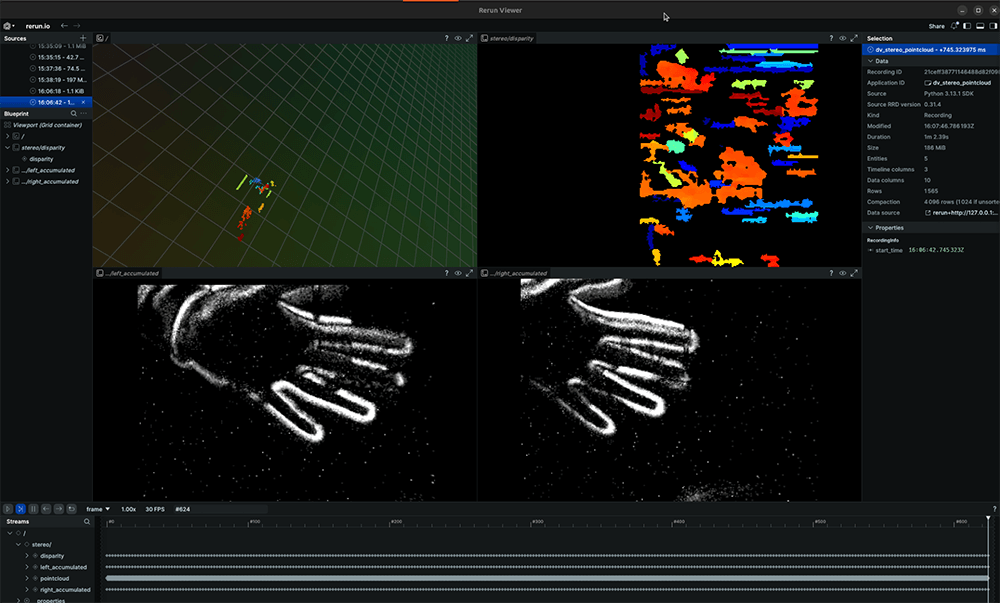This screenshot has width=1000, height=603.
Task: Expand .../left_accumulated in Blueprint
Action: click(8, 170)
